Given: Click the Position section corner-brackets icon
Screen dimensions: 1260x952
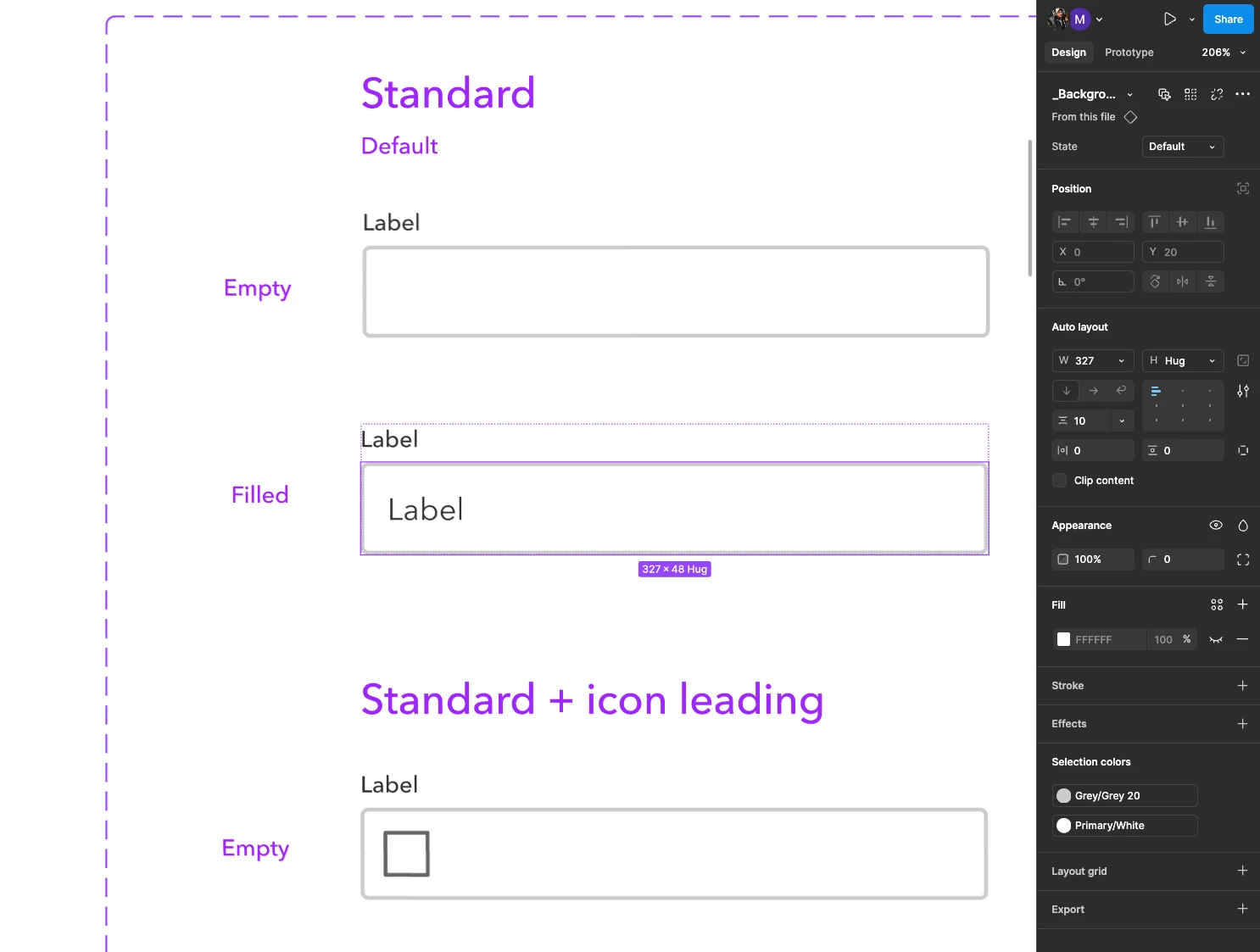Looking at the screenshot, I should pyautogui.click(x=1243, y=188).
